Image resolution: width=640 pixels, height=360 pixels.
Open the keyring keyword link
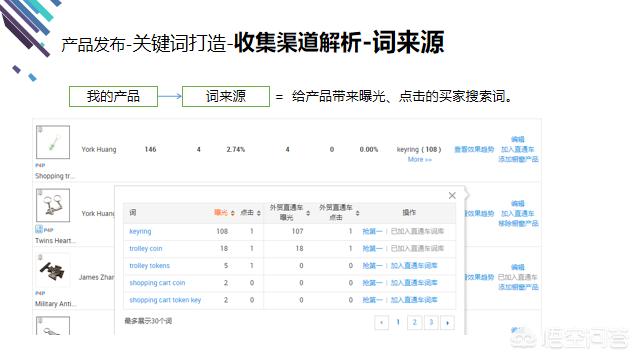(140, 231)
